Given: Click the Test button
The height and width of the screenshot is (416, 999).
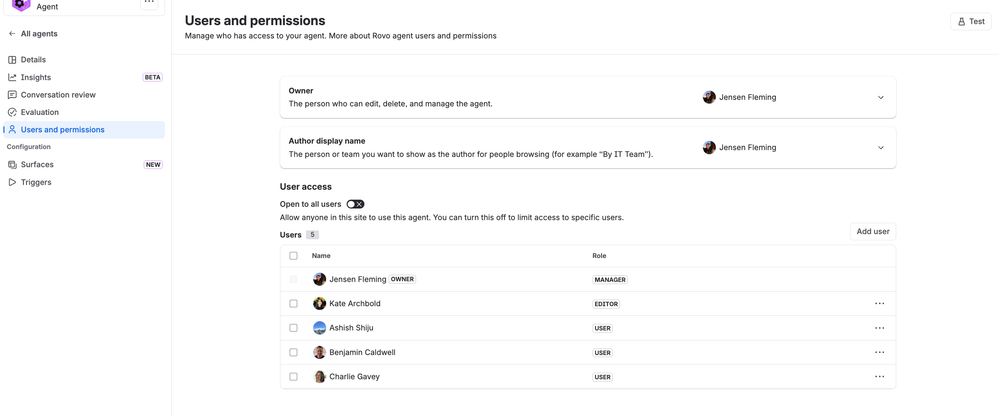Looking at the screenshot, I should tap(970, 22).
